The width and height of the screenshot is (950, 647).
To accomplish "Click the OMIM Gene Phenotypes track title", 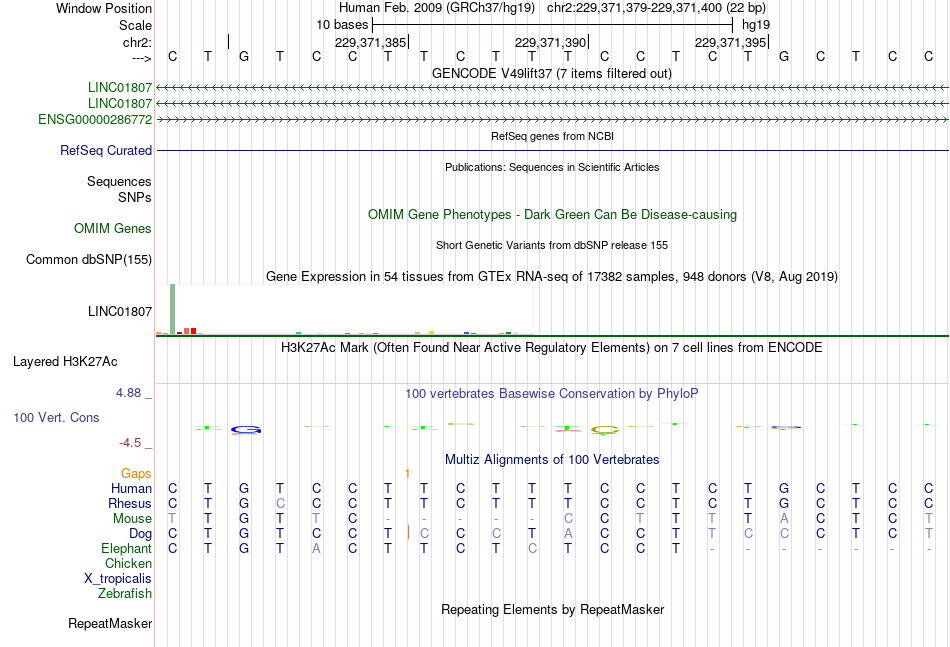I will pos(553,215).
